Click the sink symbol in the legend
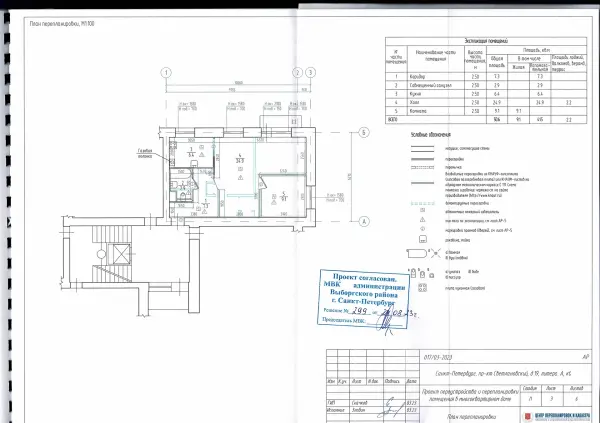 tap(422, 240)
